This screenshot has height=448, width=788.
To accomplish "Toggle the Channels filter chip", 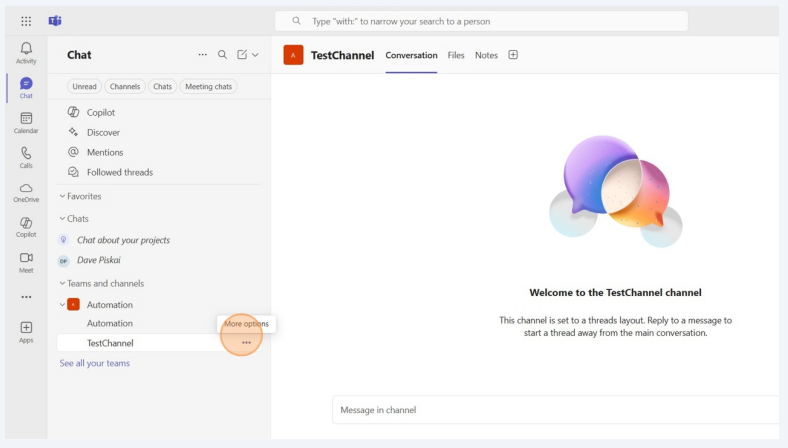I will tap(125, 87).
